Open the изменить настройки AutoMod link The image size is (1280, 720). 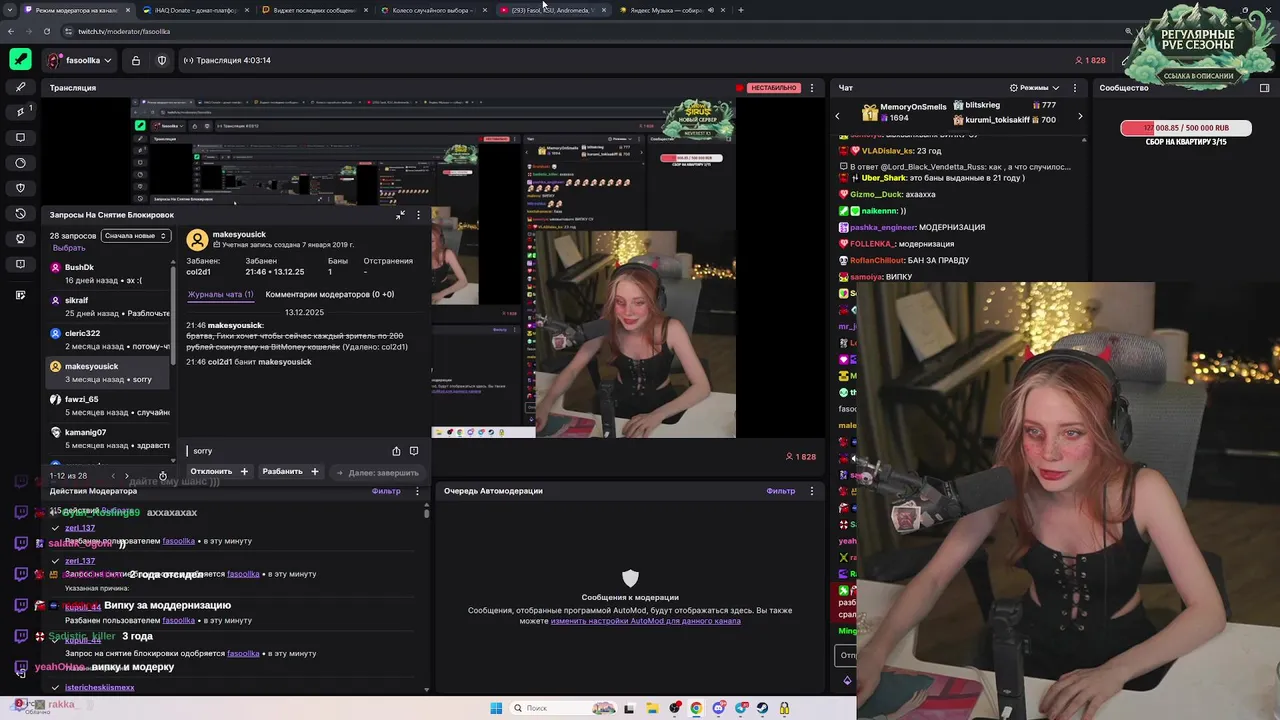pos(645,621)
